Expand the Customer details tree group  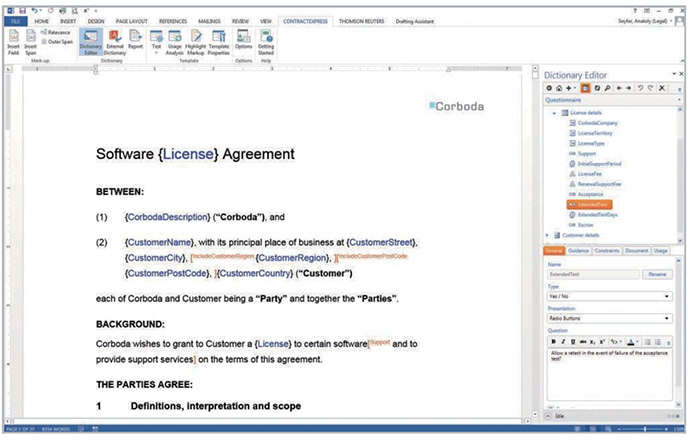(x=547, y=235)
